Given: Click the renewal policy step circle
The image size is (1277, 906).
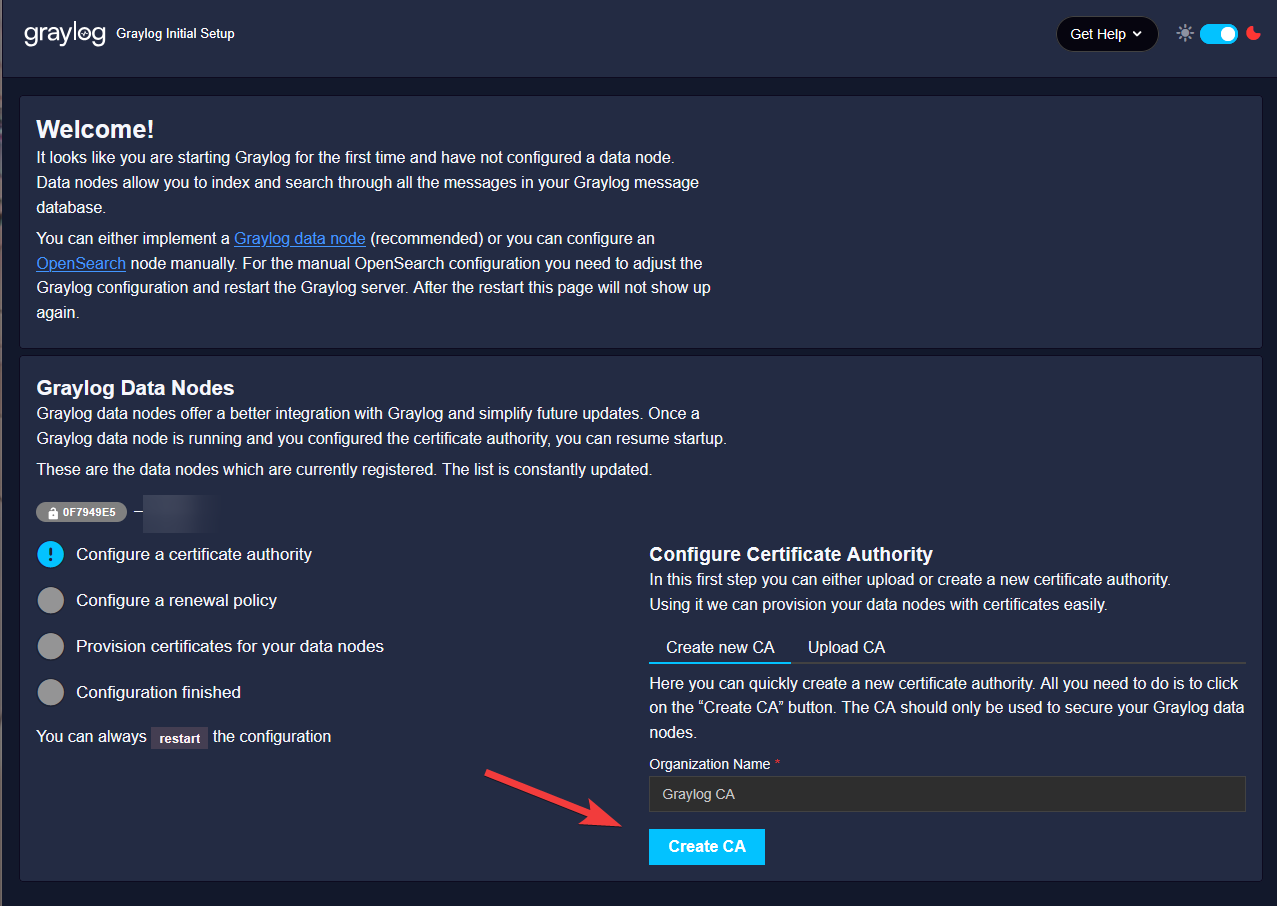Looking at the screenshot, I should pyautogui.click(x=50, y=600).
